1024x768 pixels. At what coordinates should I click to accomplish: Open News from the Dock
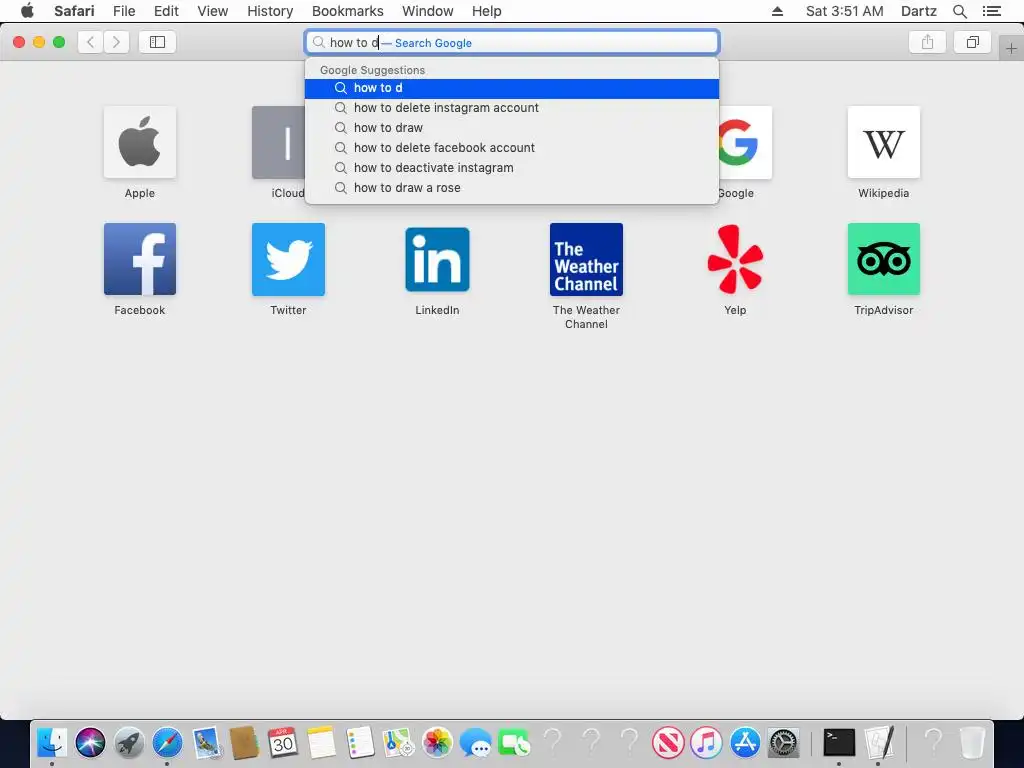[668, 743]
